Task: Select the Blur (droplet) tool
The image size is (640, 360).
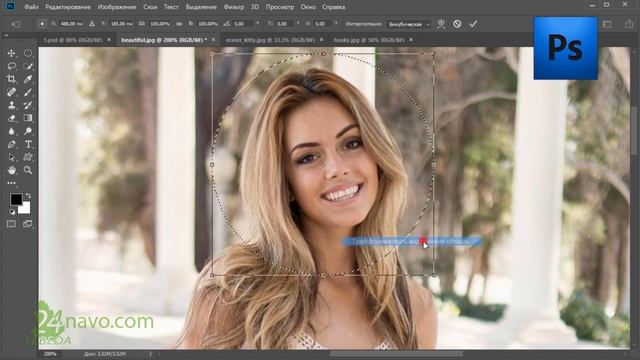Action: coord(11,131)
